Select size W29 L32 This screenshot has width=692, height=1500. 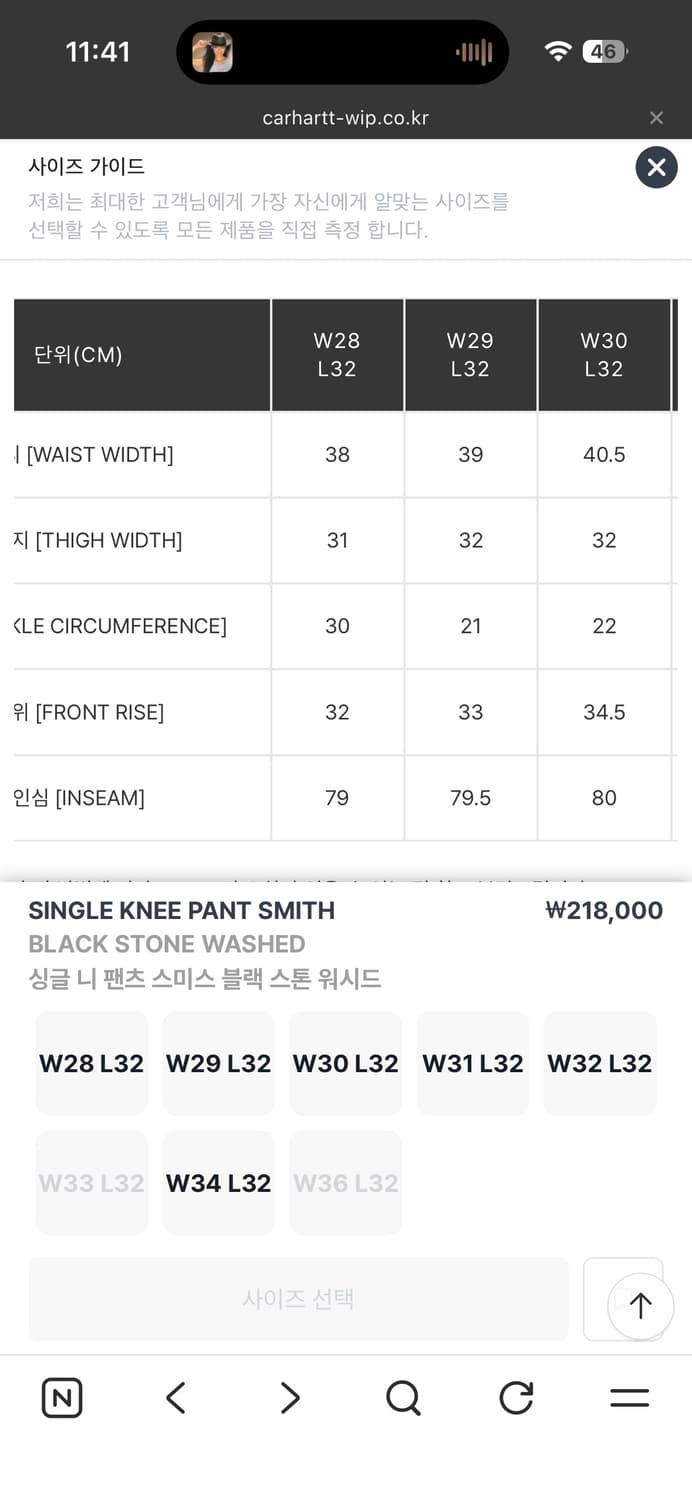coord(219,1063)
